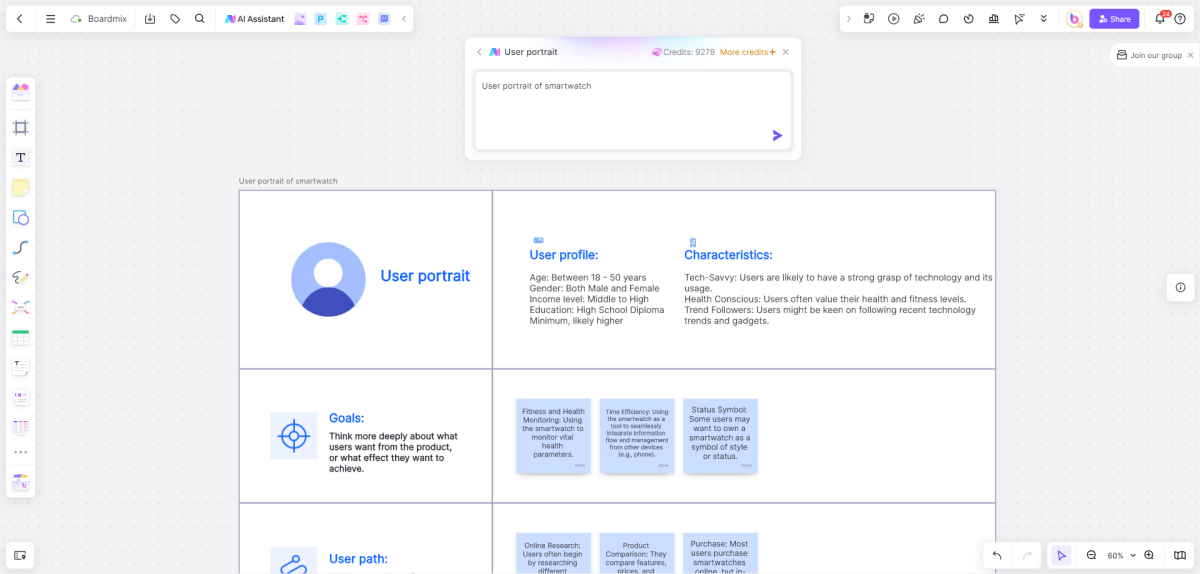Select the Time Efficiency sticky note
The image size is (1200, 574).
637,436
